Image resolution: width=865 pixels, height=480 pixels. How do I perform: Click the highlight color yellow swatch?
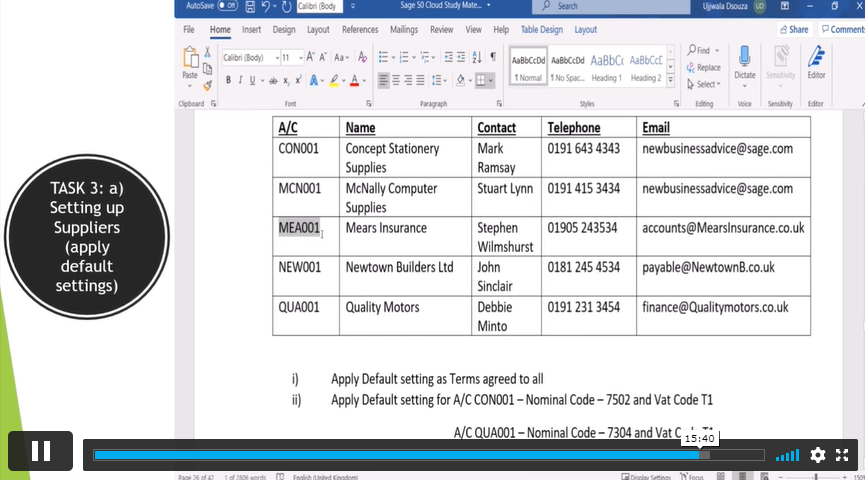click(x=334, y=81)
